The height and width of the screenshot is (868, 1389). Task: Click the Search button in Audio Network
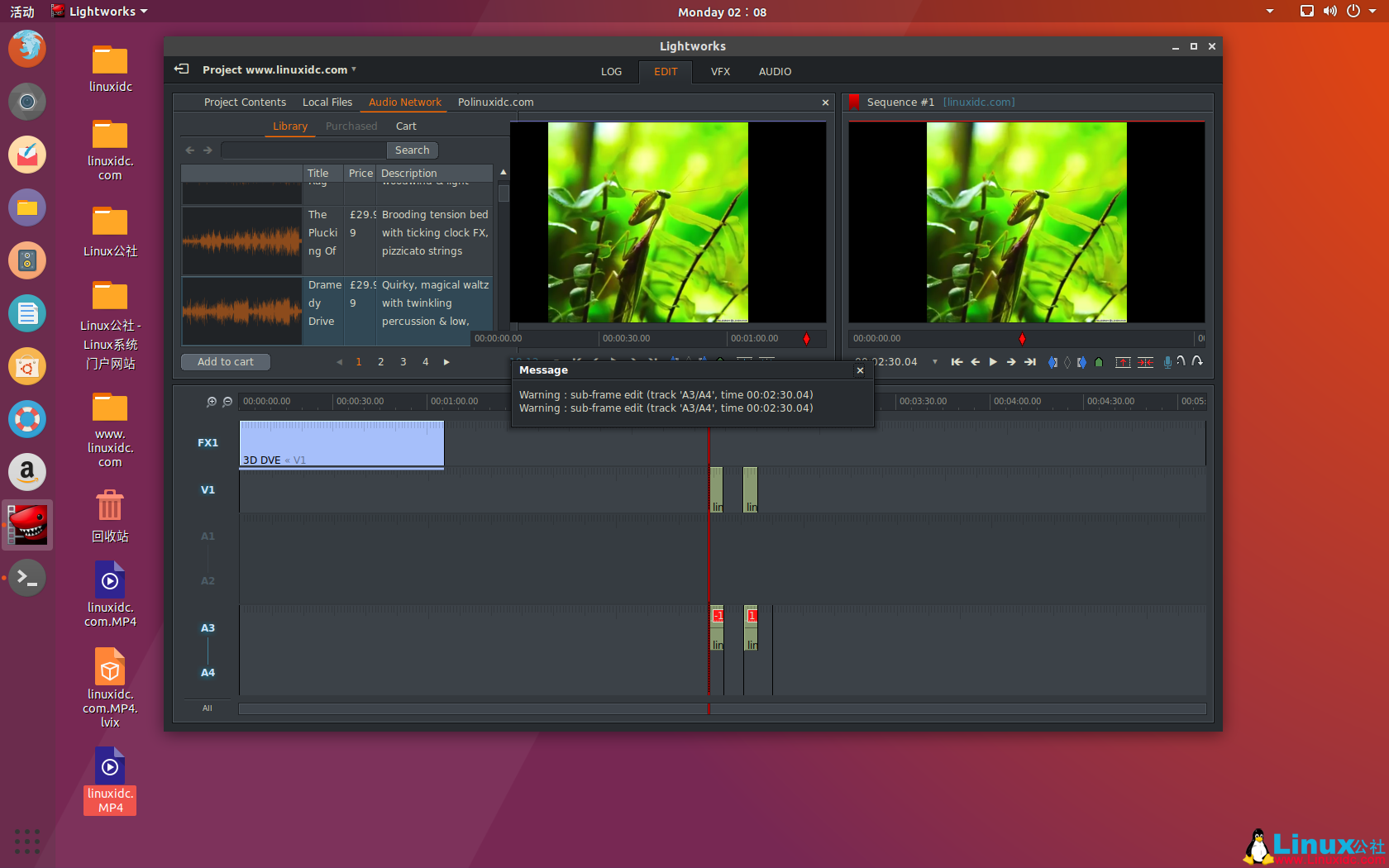[x=412, y=150]
